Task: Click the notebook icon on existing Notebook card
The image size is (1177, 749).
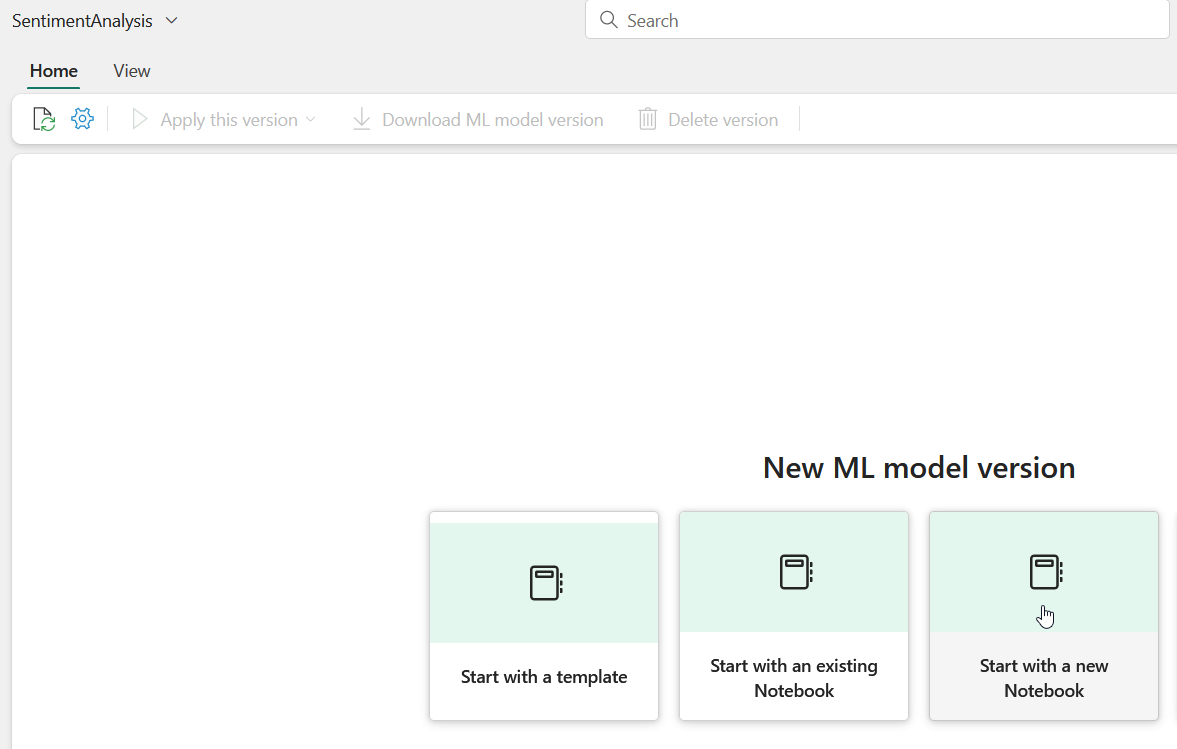Action: tap(795, 572)
